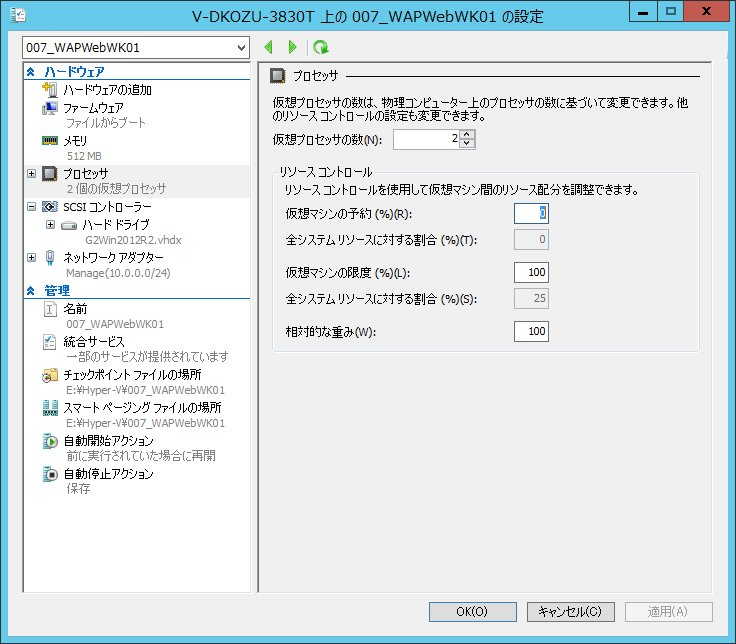This screenshot has width=736, height=644.
Task: Click the 全システム リソース (T) value box
Action: point(531,239)
